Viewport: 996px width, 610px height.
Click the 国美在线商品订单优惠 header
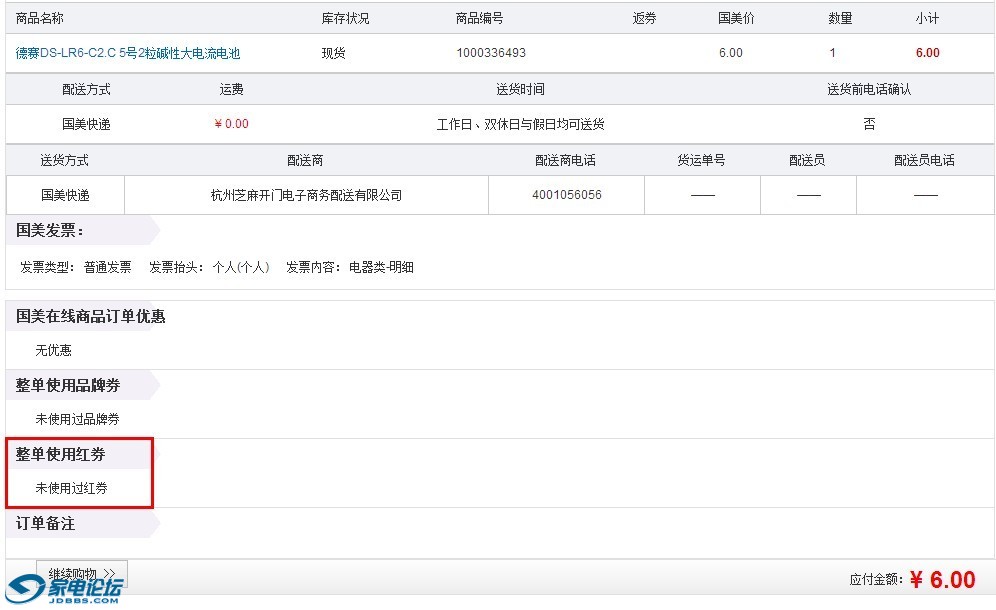pos(90,316)
